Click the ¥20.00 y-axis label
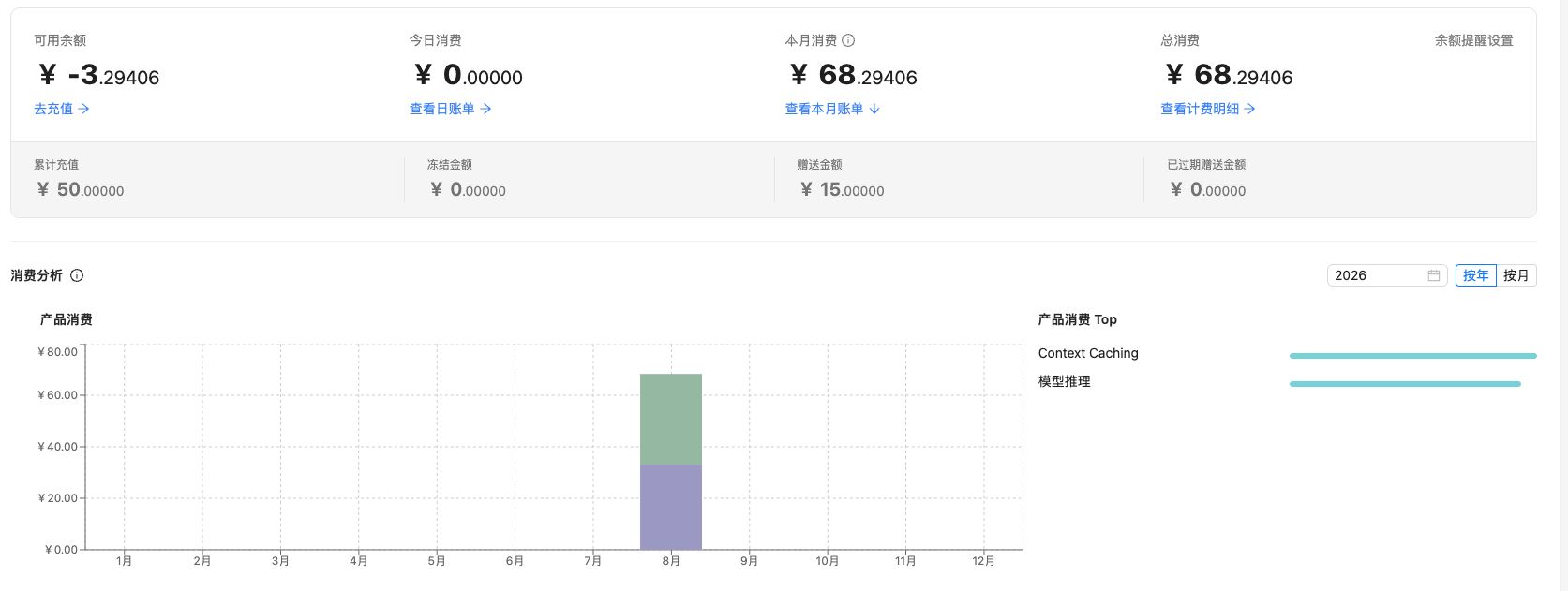 pyautogui.click(x=57, y=498)
